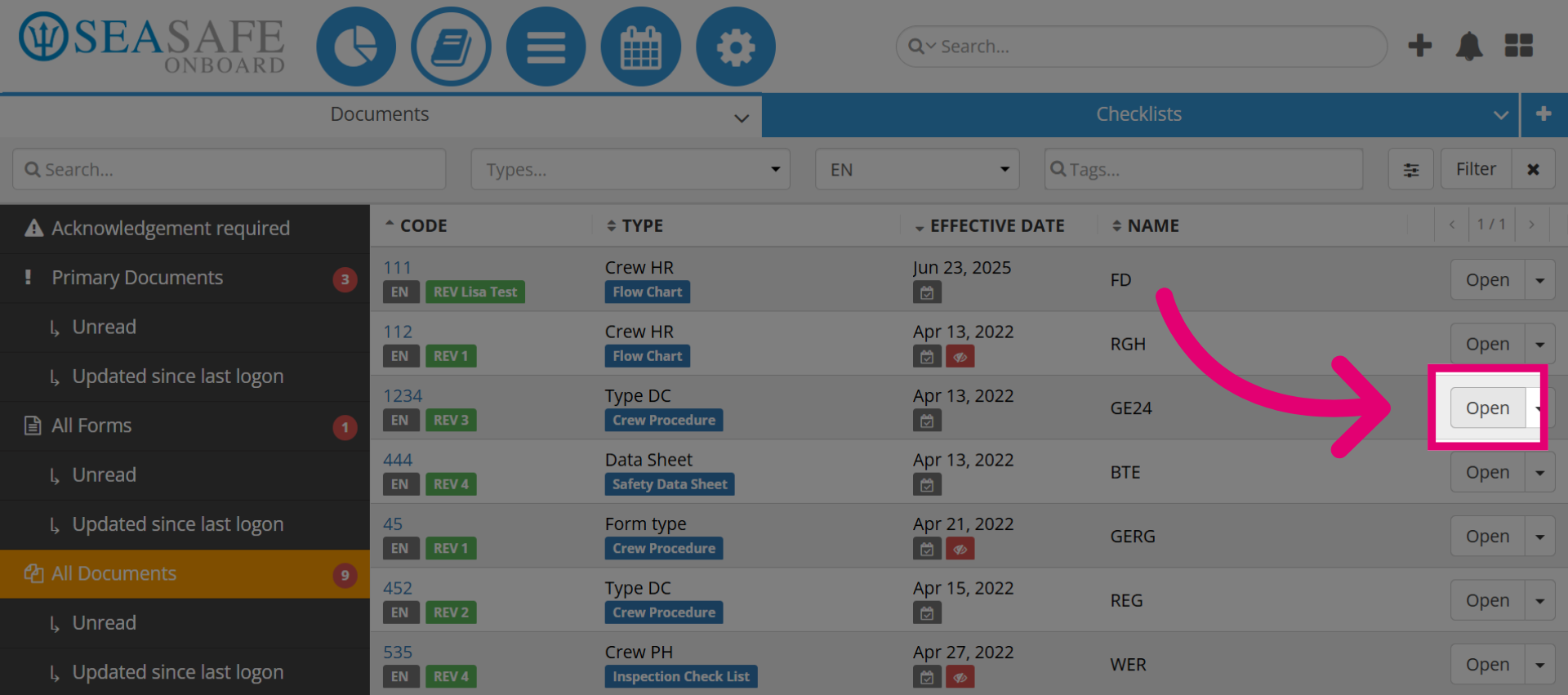The width and height of the screenshot is (1568, 695).
Task: Open the pie chart dashboard icon
Action: click(x=356, y=47)
